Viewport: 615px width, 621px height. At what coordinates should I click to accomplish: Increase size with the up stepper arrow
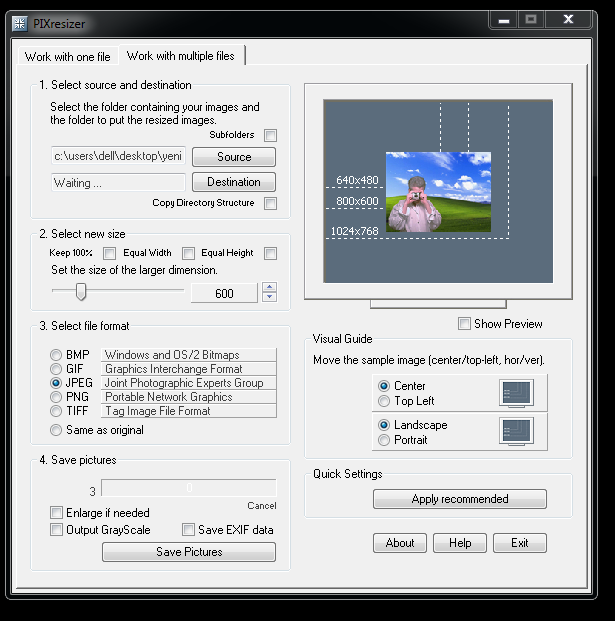(269, 288)
